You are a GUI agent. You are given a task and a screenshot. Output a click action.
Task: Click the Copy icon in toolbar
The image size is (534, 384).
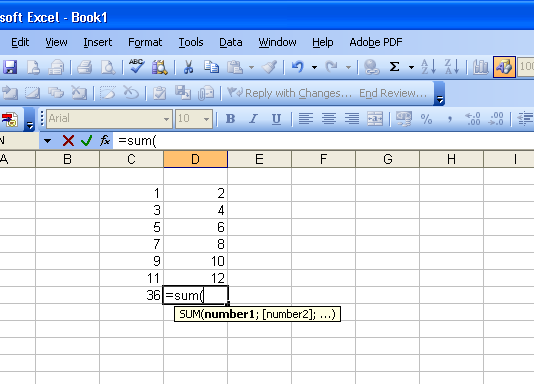(x=211, y=67)
